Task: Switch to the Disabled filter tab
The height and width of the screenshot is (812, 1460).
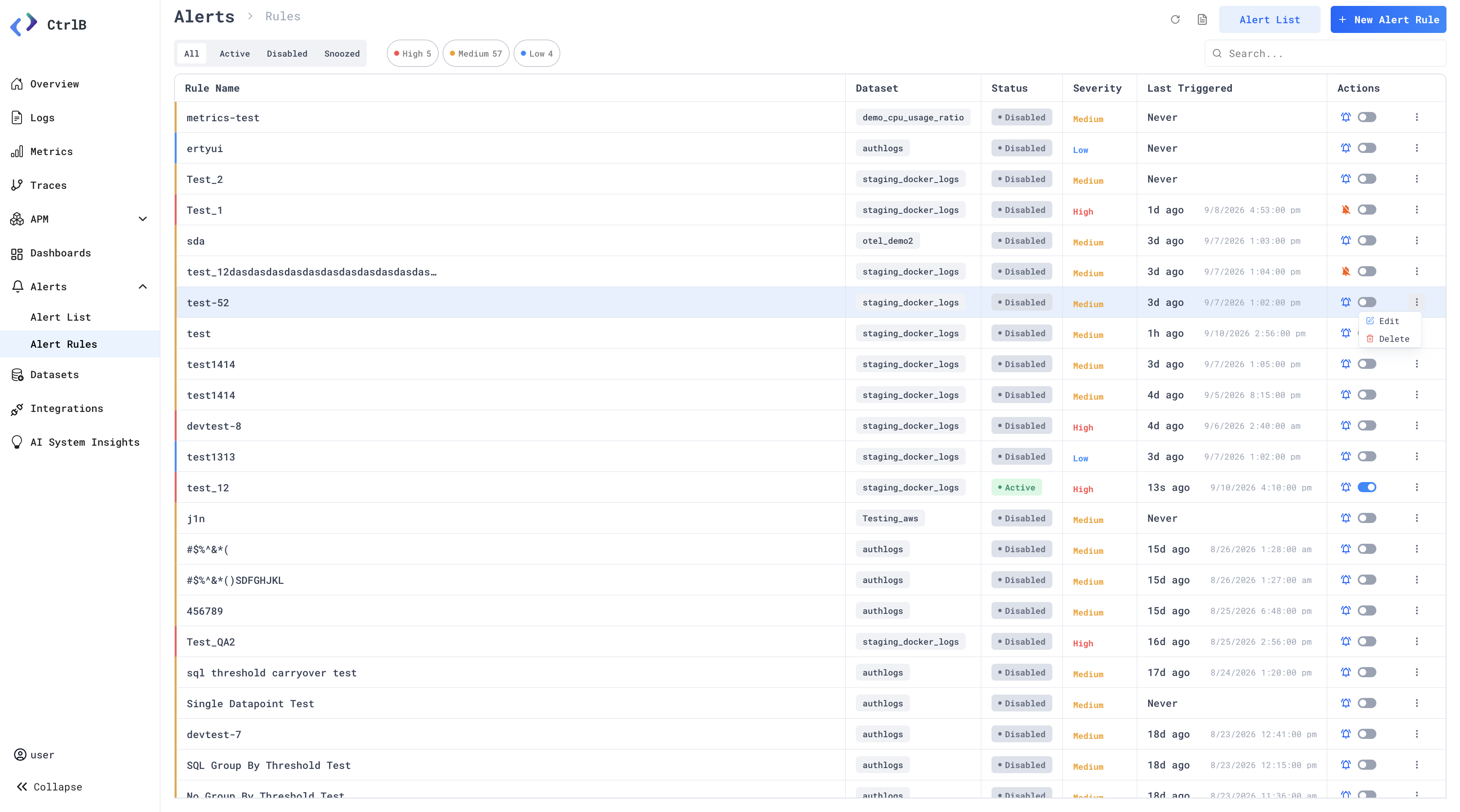Action: [x=287, y=53]
